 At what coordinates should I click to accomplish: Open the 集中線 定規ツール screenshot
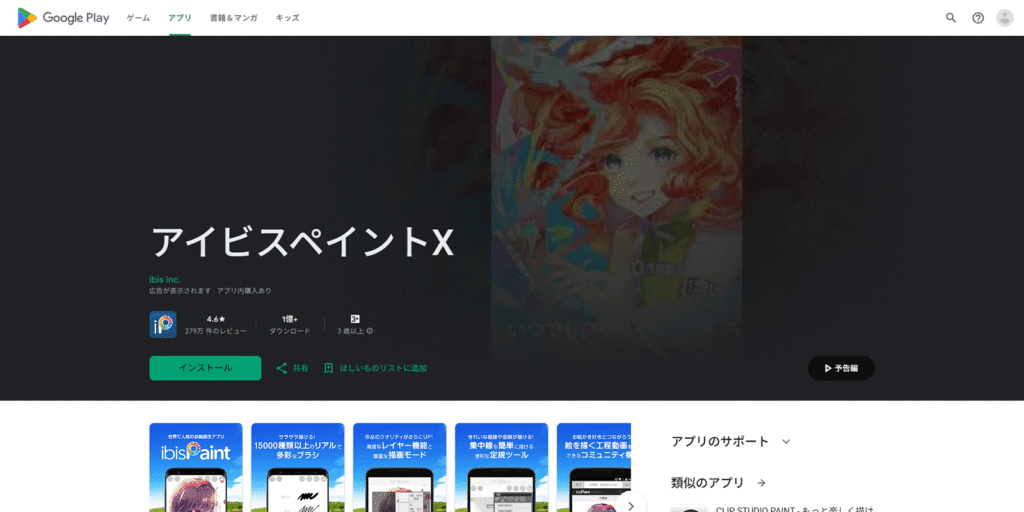[502, 468]
